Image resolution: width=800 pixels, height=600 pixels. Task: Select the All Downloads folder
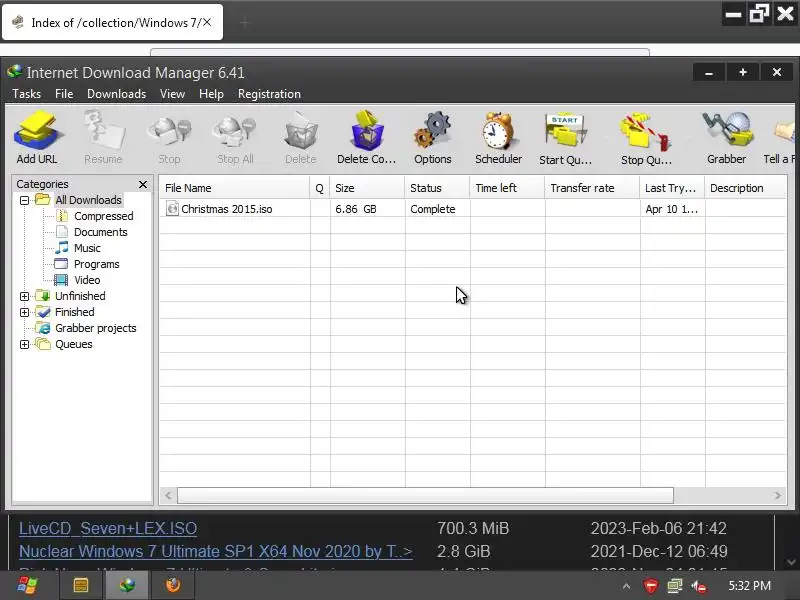pyautogui.click(x=88, y=200)
